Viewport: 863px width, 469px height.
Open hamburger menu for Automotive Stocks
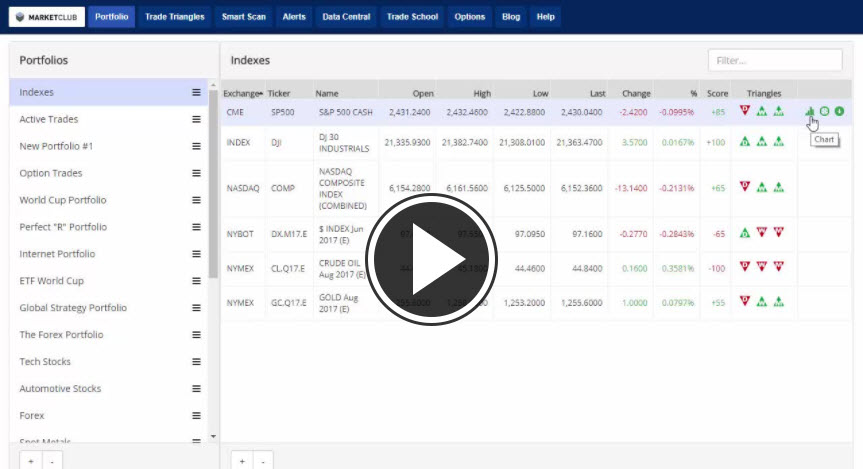[x=196, y=389]
